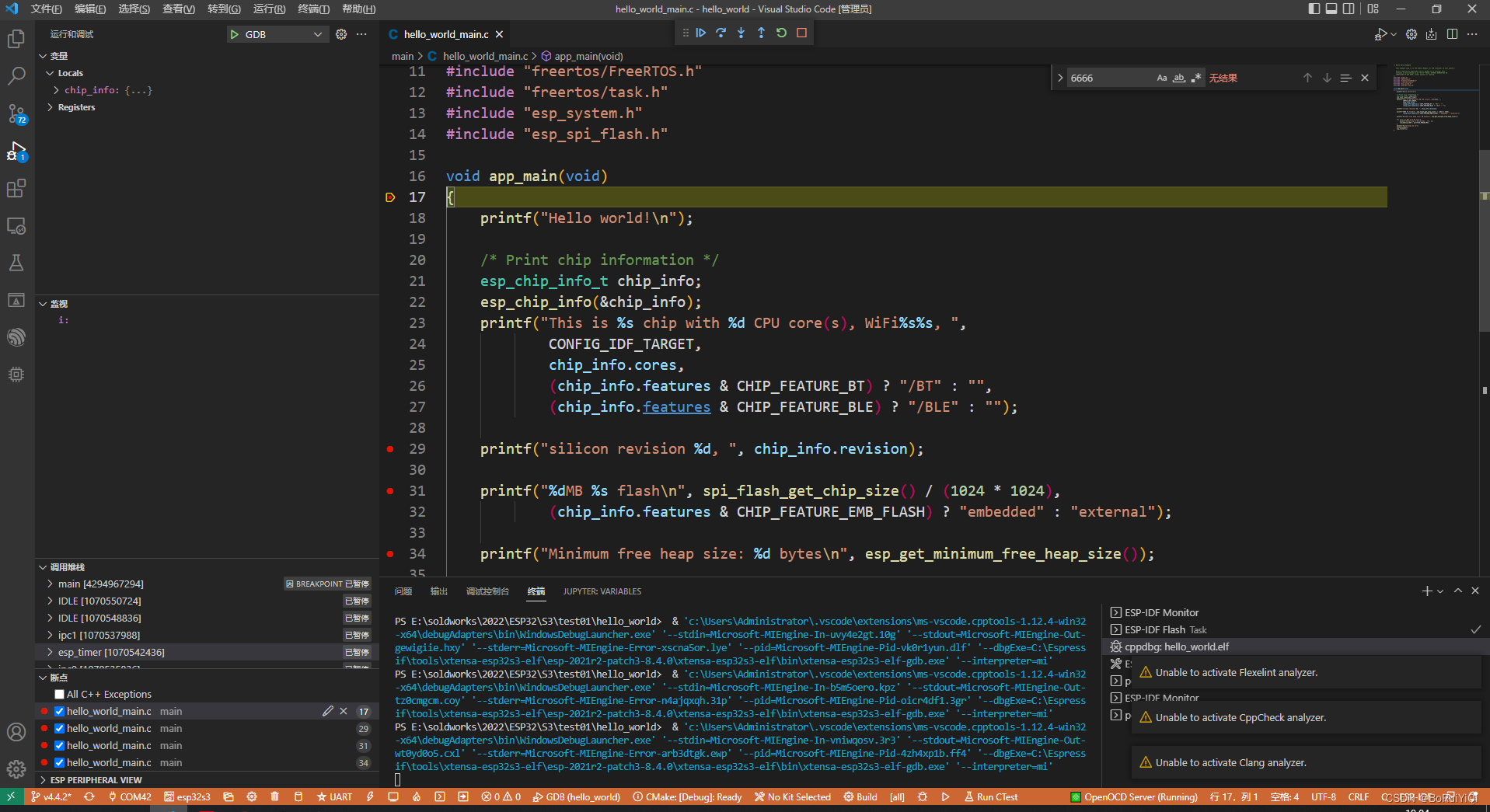The height and width of the screenshot is (812, 1490).
Task: Uncheck the breakpoint at line 29
Action: [60, 728]
